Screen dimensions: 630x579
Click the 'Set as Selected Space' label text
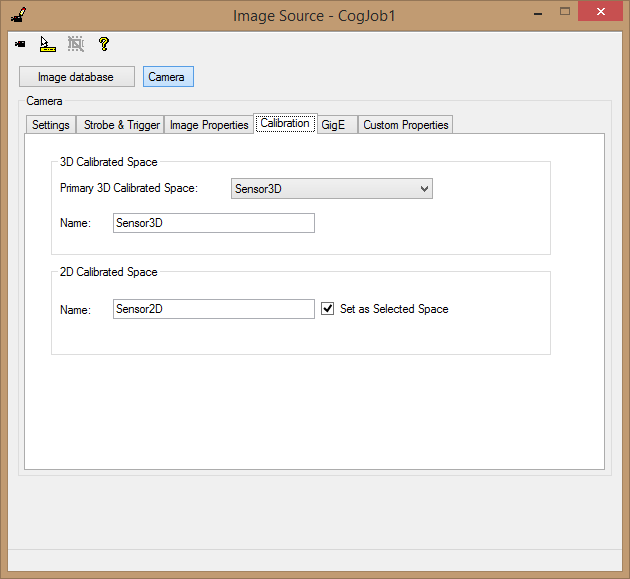(394, 309)
